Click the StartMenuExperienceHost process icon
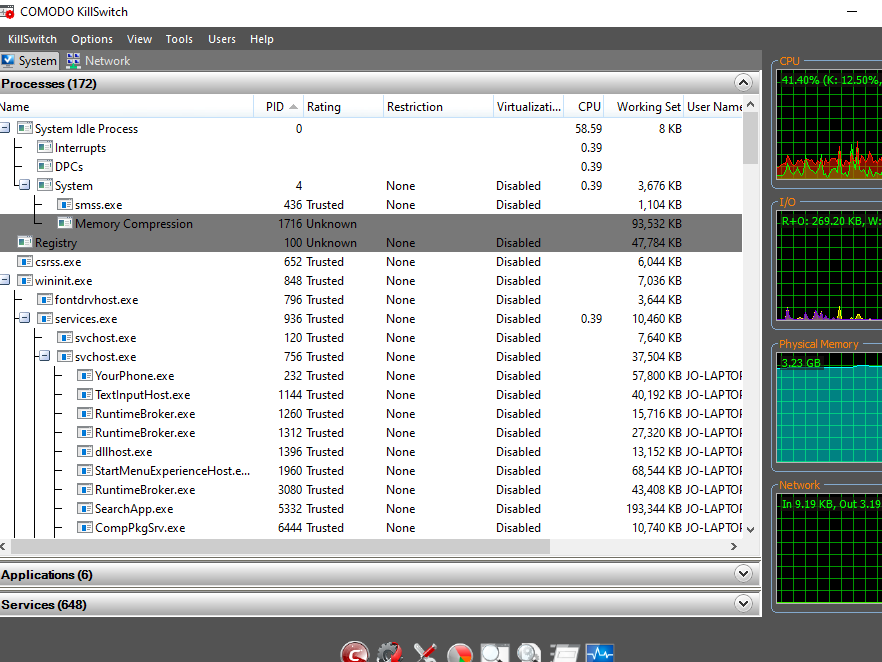Image resolution: width=882 pixels, height=662 pixels. pyautogui.click(x=85, y=471)
